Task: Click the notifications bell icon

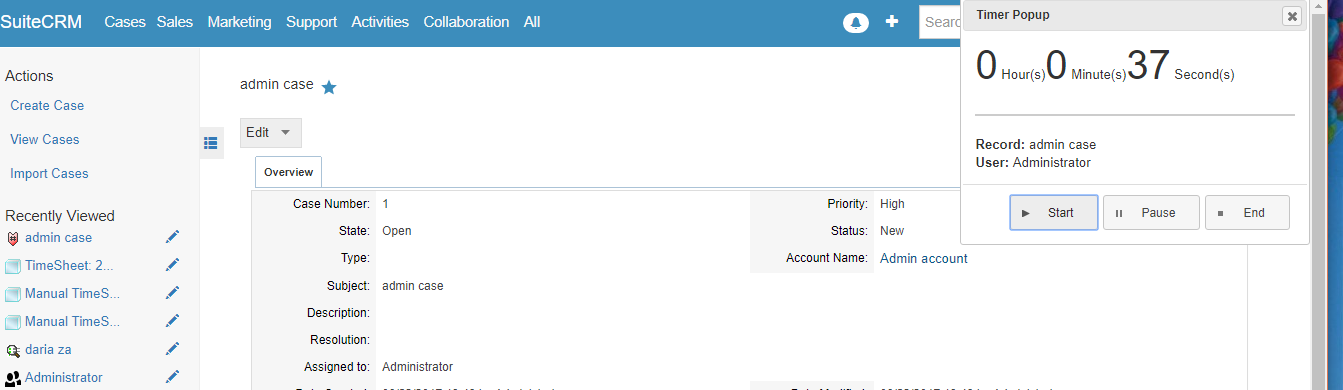Action: click(x=856, y=22)
